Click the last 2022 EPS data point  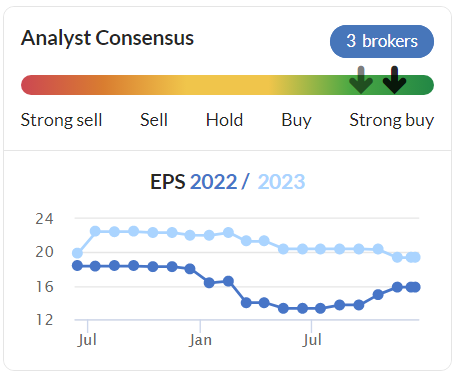415,287
